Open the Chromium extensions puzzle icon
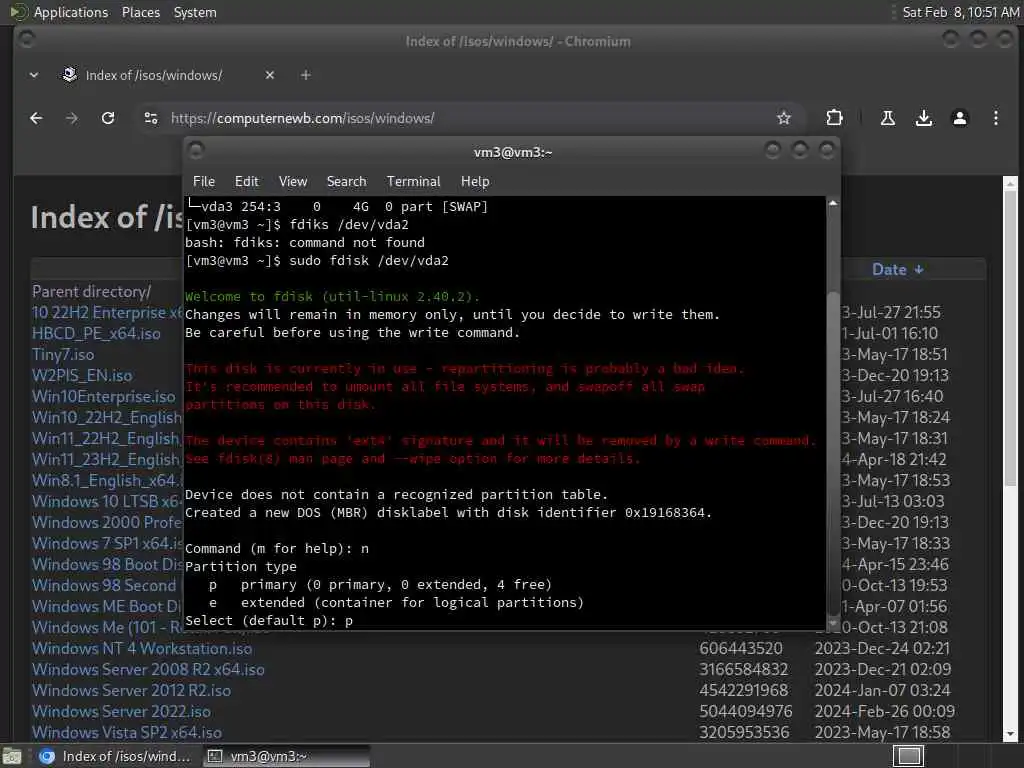The image size is (1024, 768). coord(834,118)
